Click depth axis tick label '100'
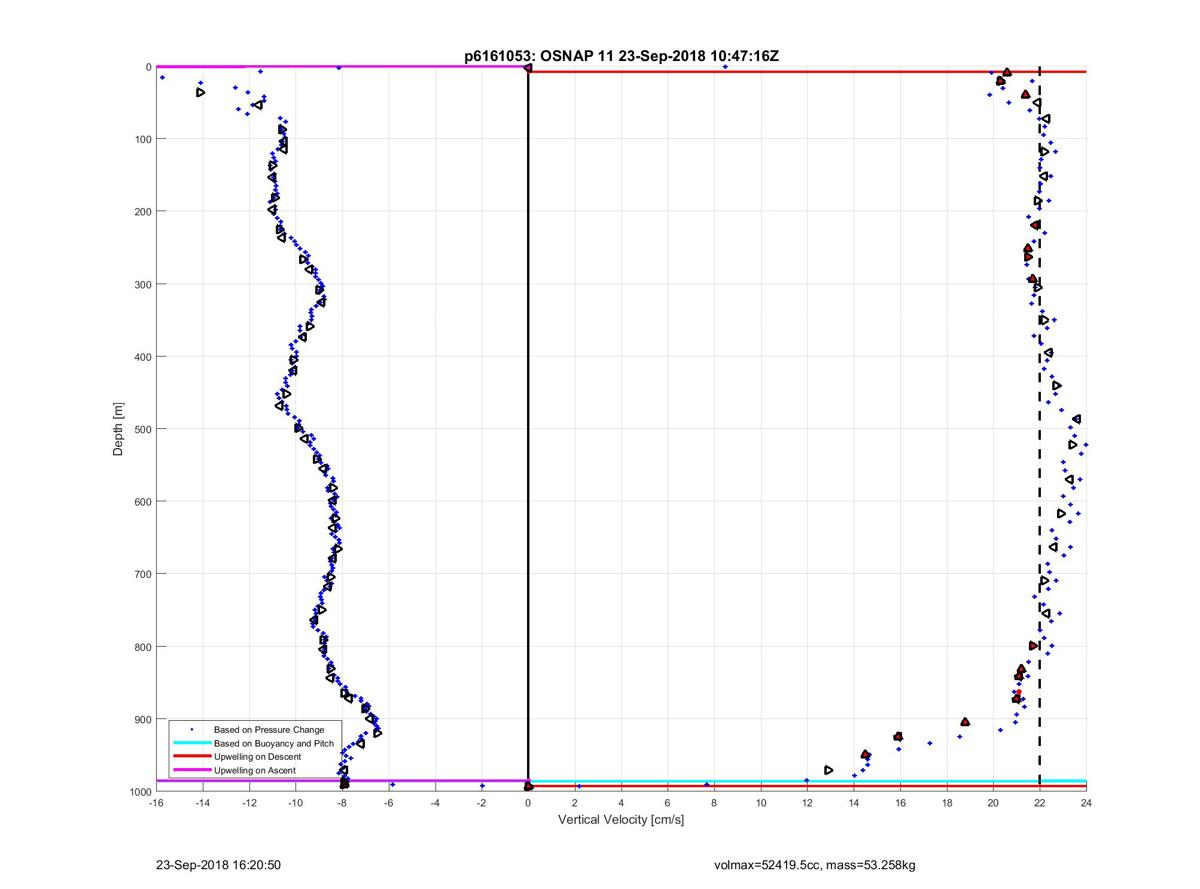Screen dimensions: 1200x889 coord(142,139)
